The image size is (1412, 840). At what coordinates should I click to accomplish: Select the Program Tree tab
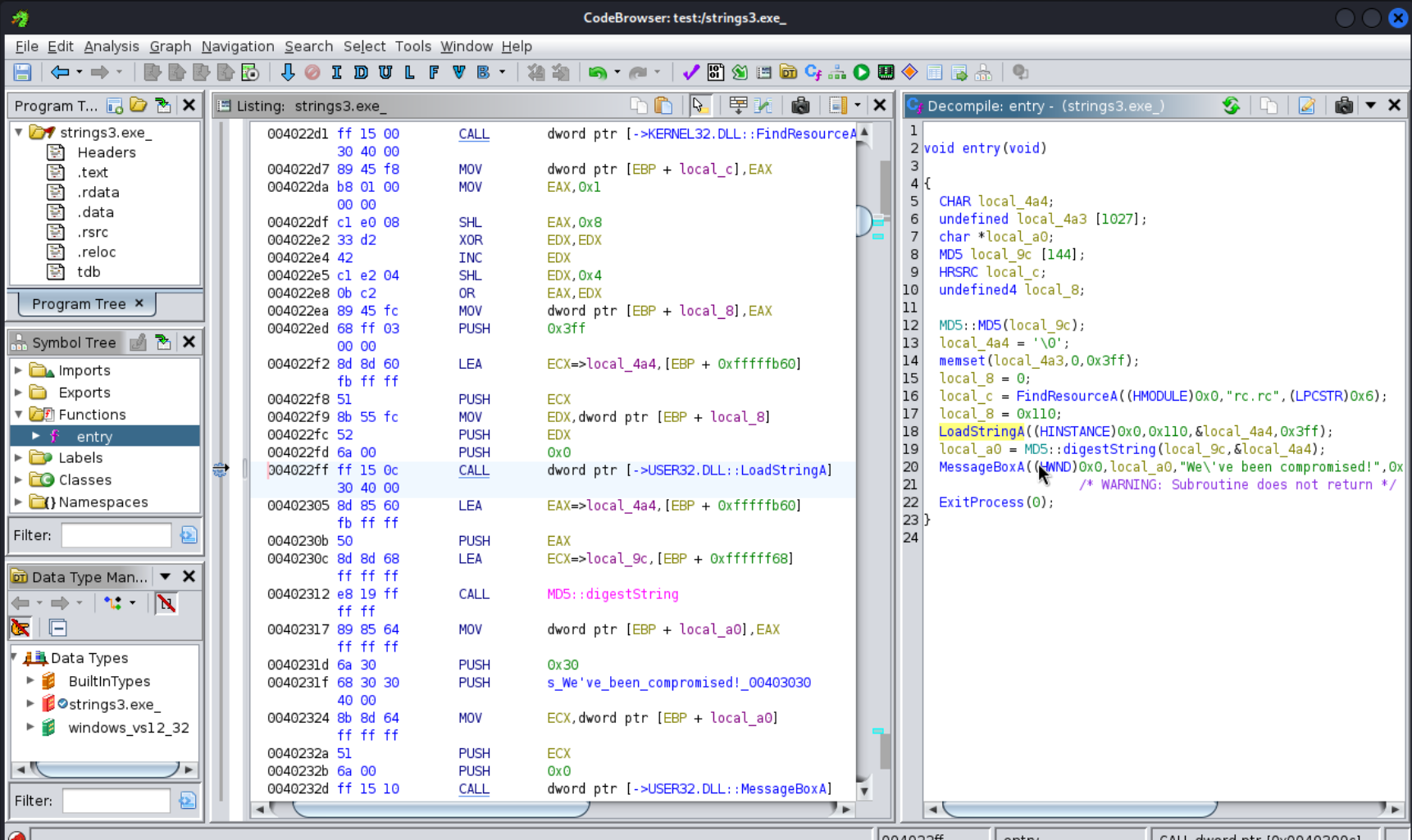point(79,304)
